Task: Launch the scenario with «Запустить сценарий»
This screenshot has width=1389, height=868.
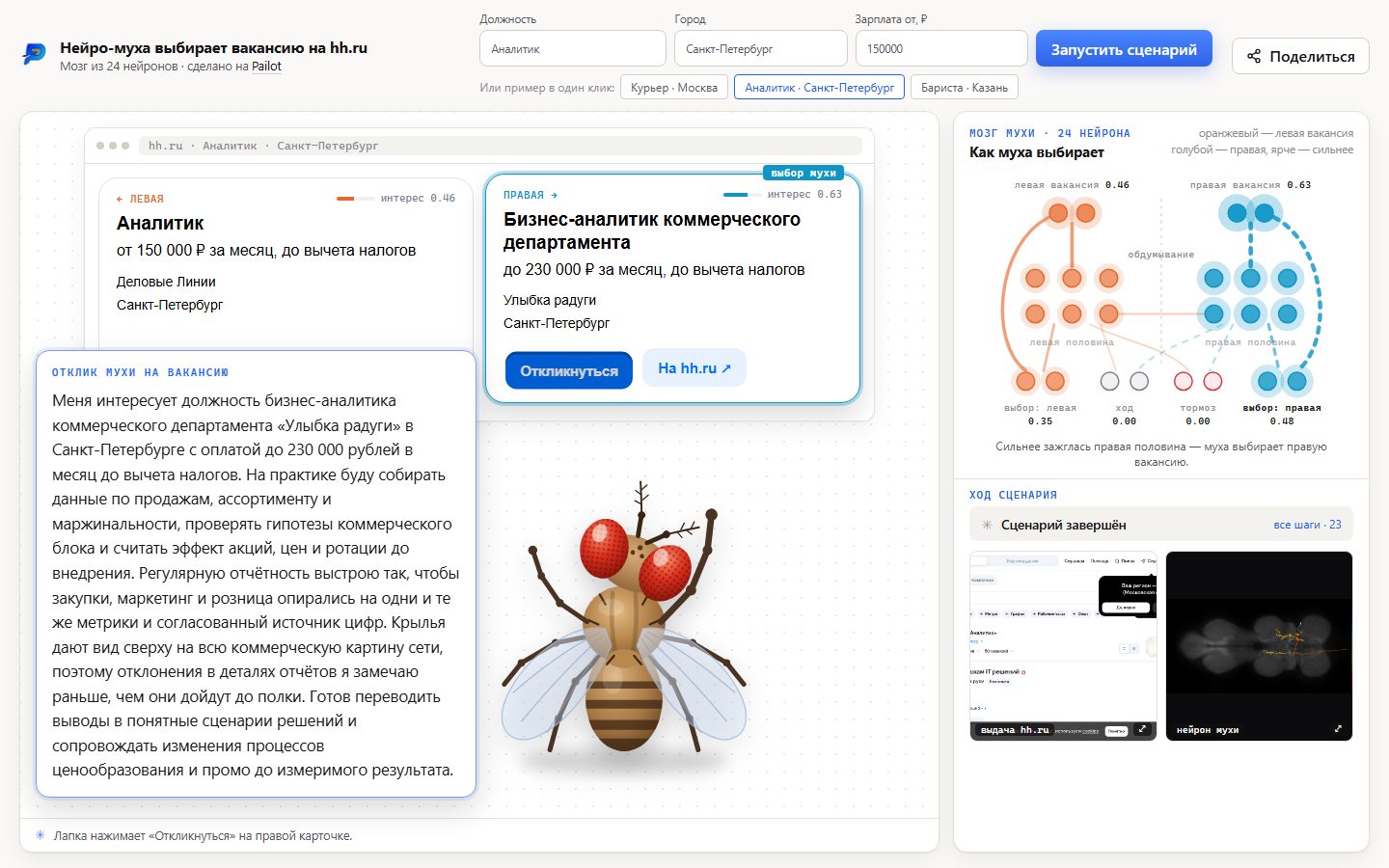Action: [x=1124, y=49]
